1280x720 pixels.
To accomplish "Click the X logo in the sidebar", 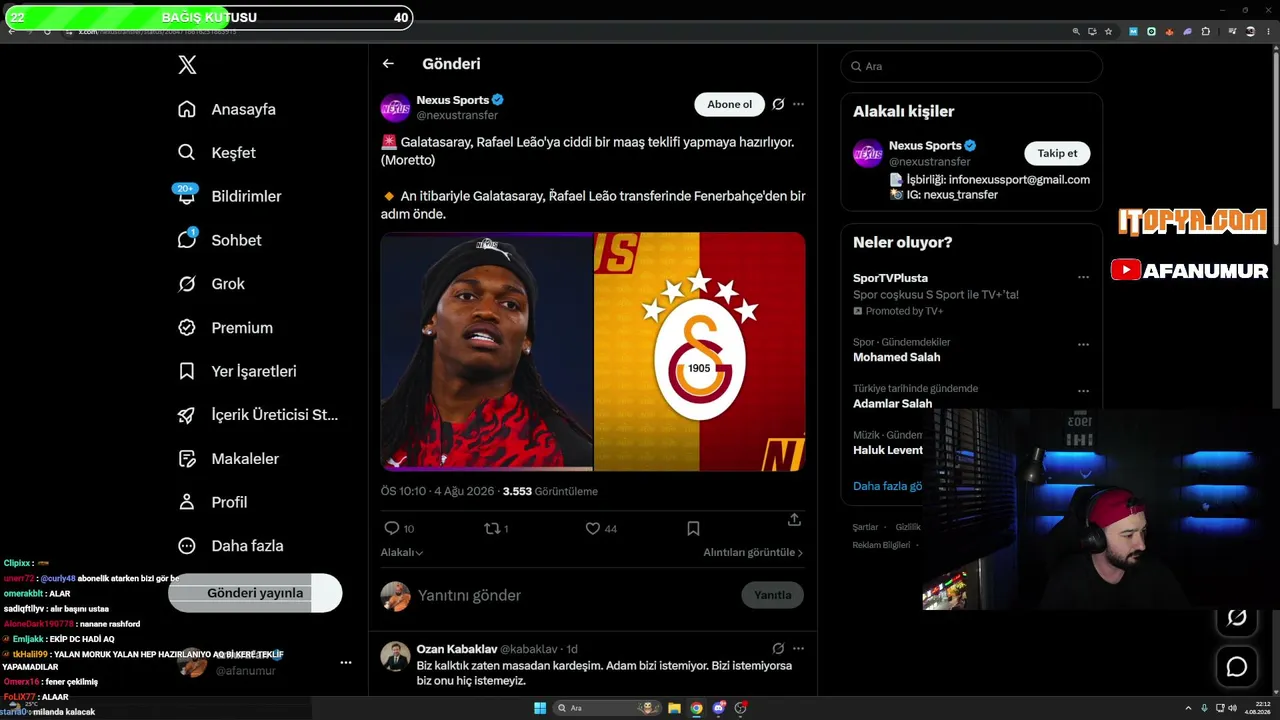I will (x=187, y=65).
